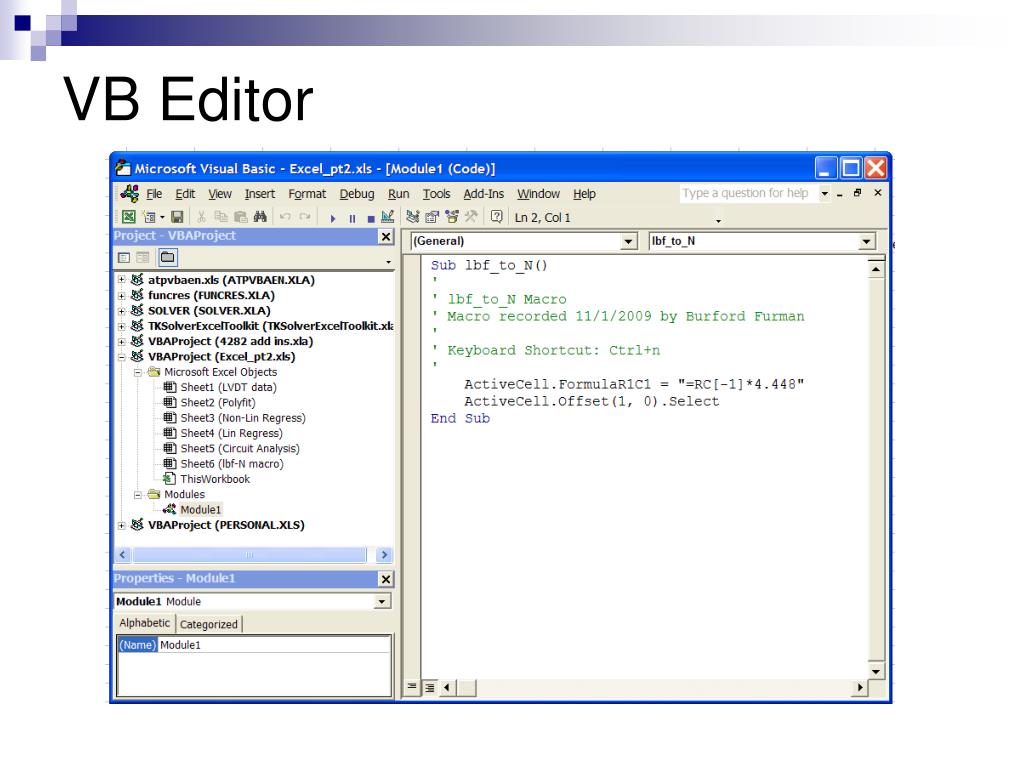Open the Edit menu

(x=185, y=194)
